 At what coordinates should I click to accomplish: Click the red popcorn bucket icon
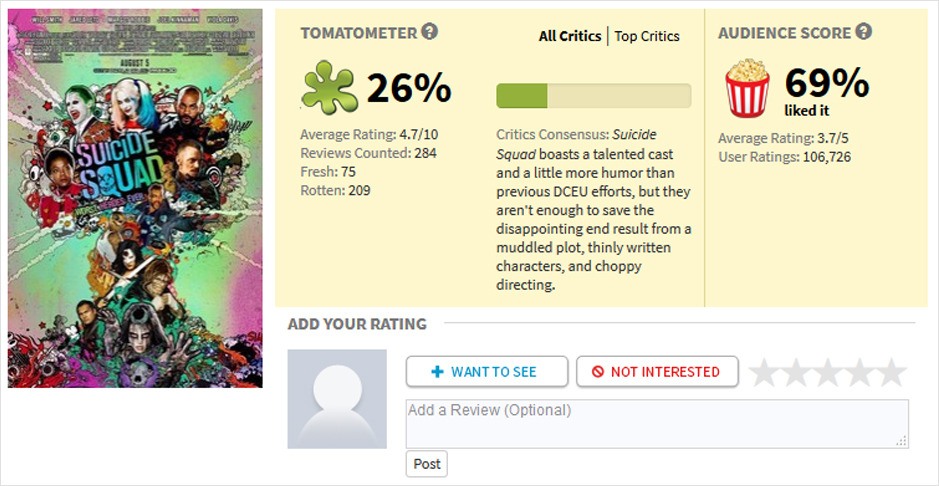pyautogui.click(x=747, y=87)
